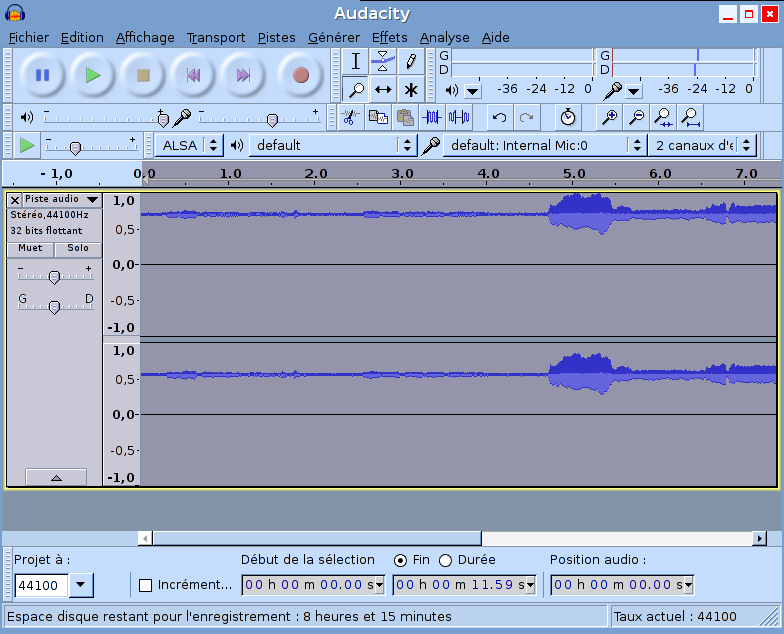Open 'default: Internal Mic:0' input dropdown
This screenshot has width=784, height=634.
544,146
